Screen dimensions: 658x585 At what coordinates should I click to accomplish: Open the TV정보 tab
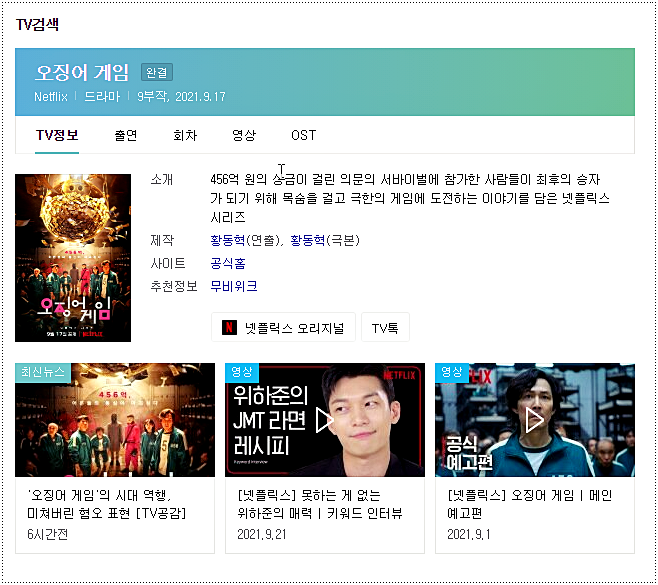[x=57, y=135]
